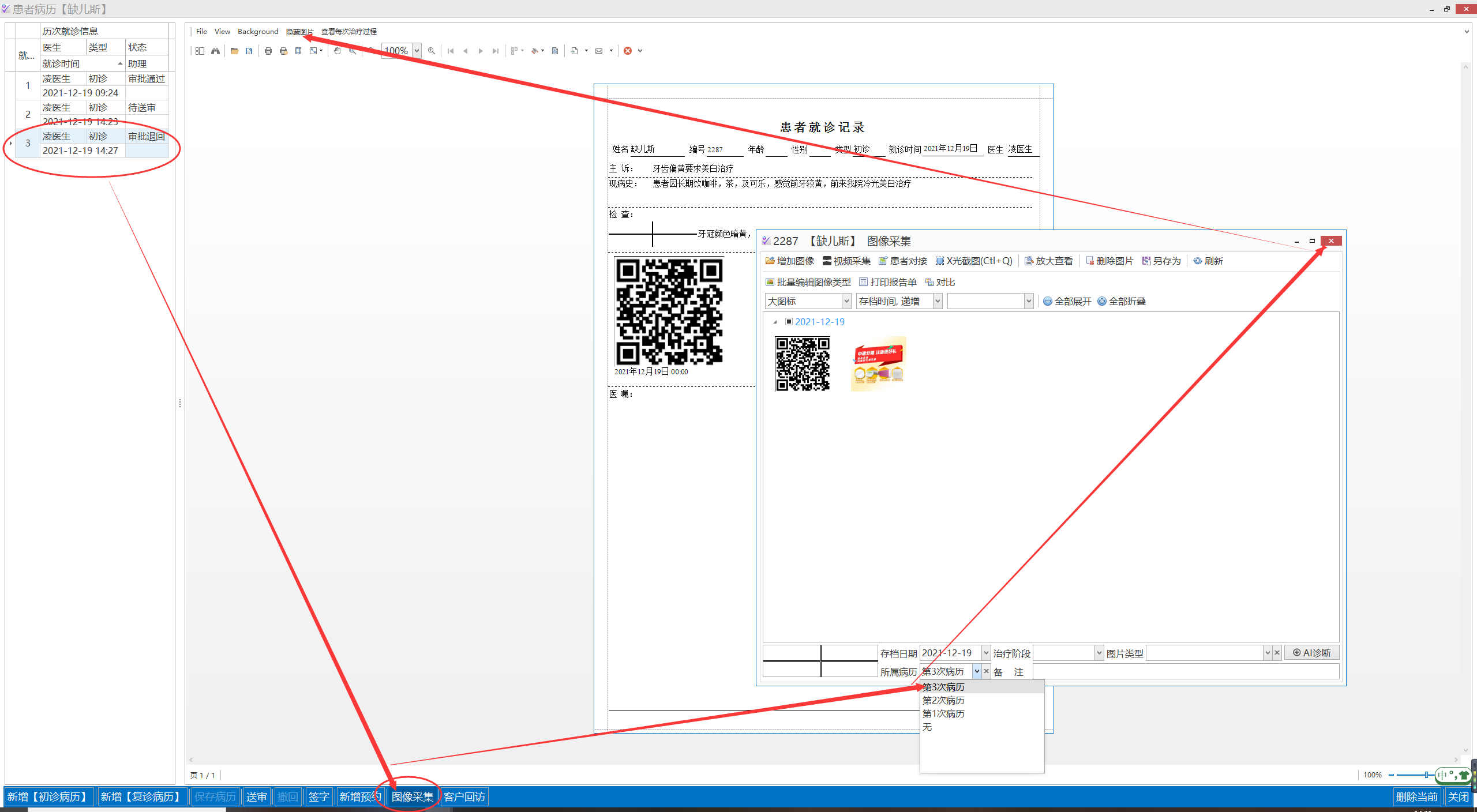Adjust the zoom slider in the status bar

[x=1425, y=775]
